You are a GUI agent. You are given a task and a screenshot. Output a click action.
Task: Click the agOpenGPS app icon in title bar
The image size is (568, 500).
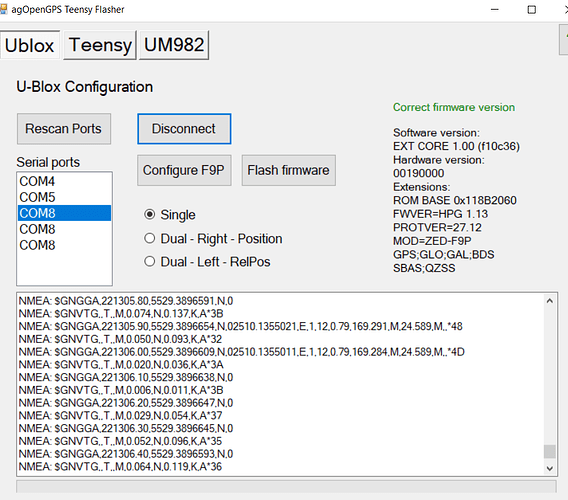(x=3, y=9)
